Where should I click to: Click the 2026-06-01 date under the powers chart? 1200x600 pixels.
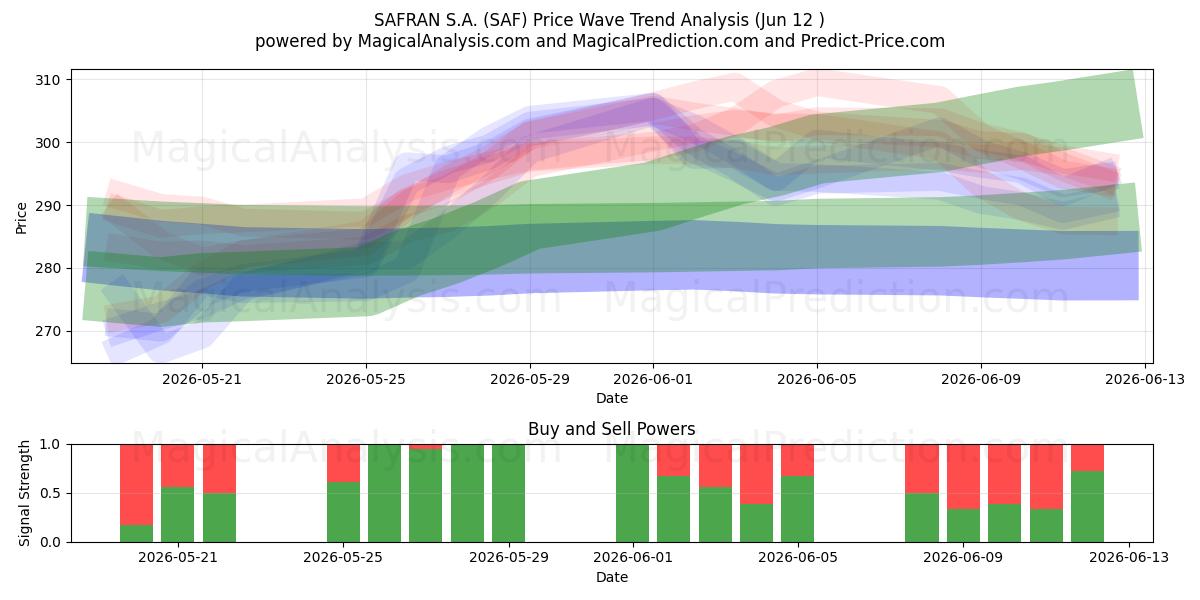tap(633, 558)
